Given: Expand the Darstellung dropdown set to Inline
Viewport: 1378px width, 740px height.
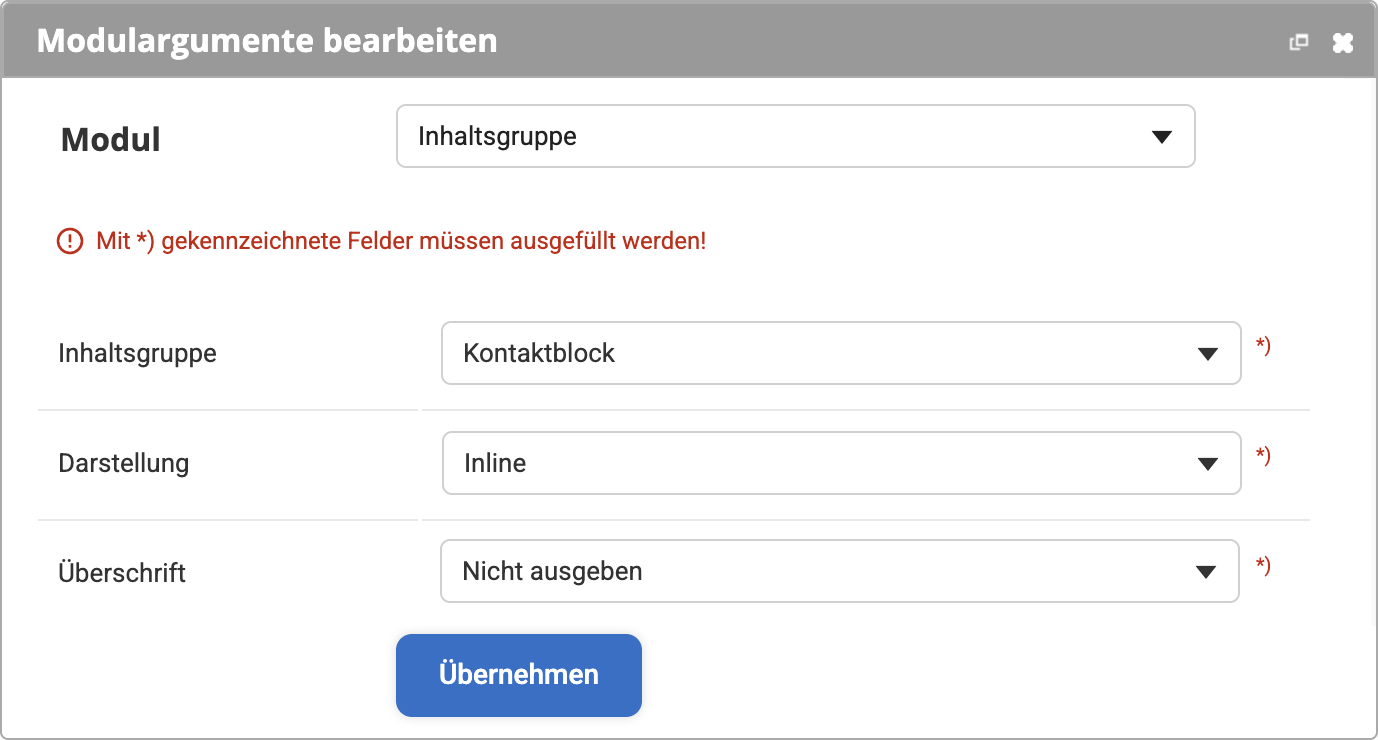Looking at the screenshot, I should pyautogui.click(x=842, y=463).
